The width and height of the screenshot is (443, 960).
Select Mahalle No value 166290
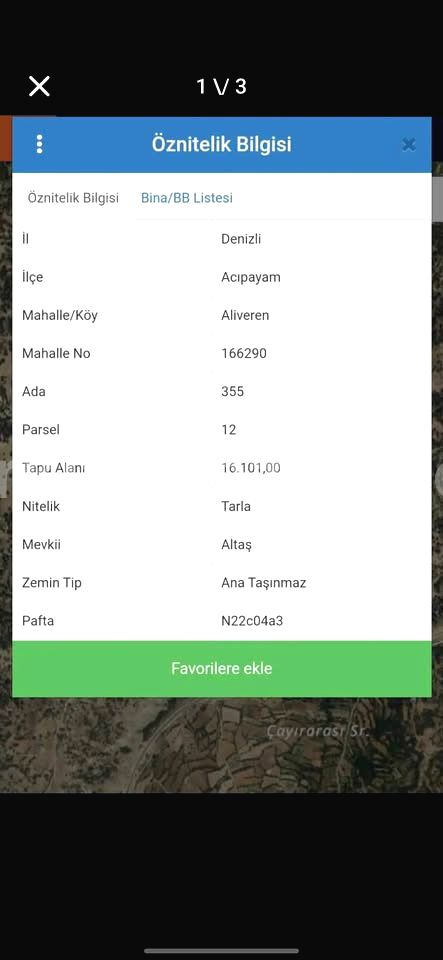click(244, 353)
